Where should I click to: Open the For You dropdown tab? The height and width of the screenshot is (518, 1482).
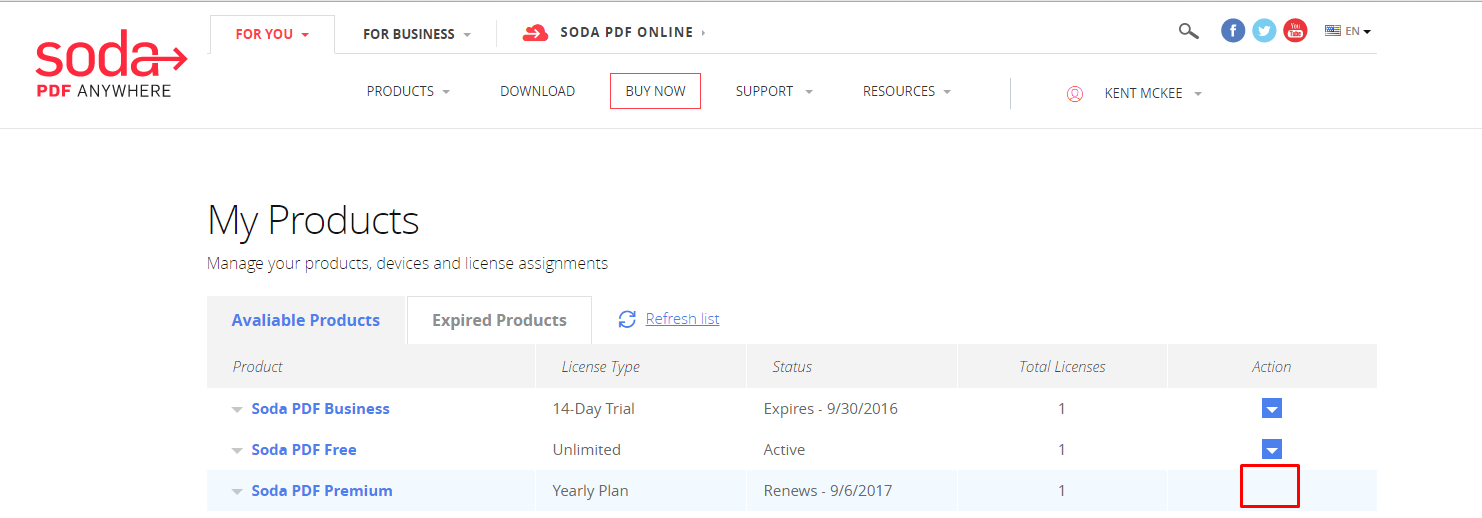(x=272, y=34)
